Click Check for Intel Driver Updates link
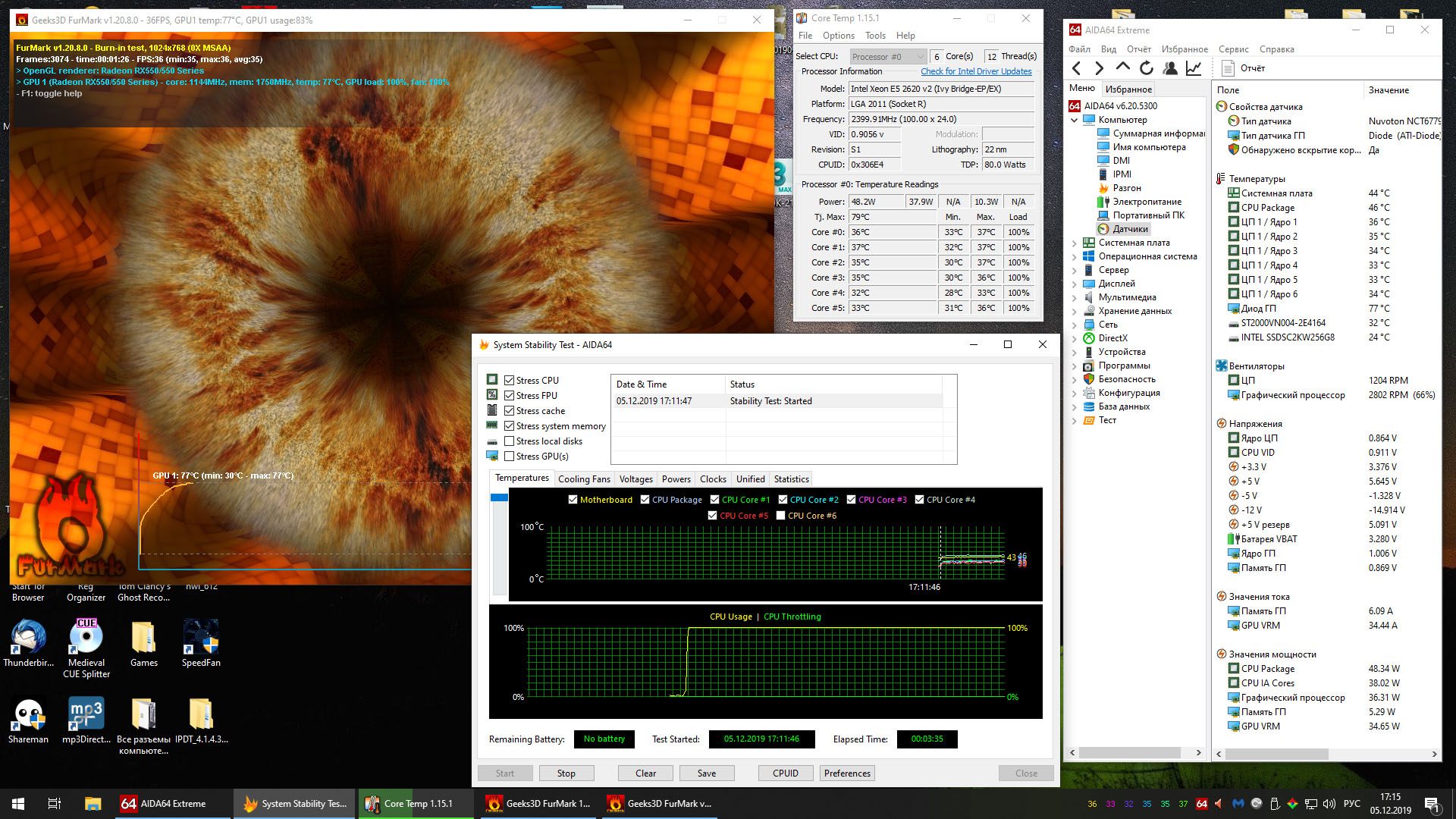This screenshot has height=819, width=1456. [x=975, y=71]
